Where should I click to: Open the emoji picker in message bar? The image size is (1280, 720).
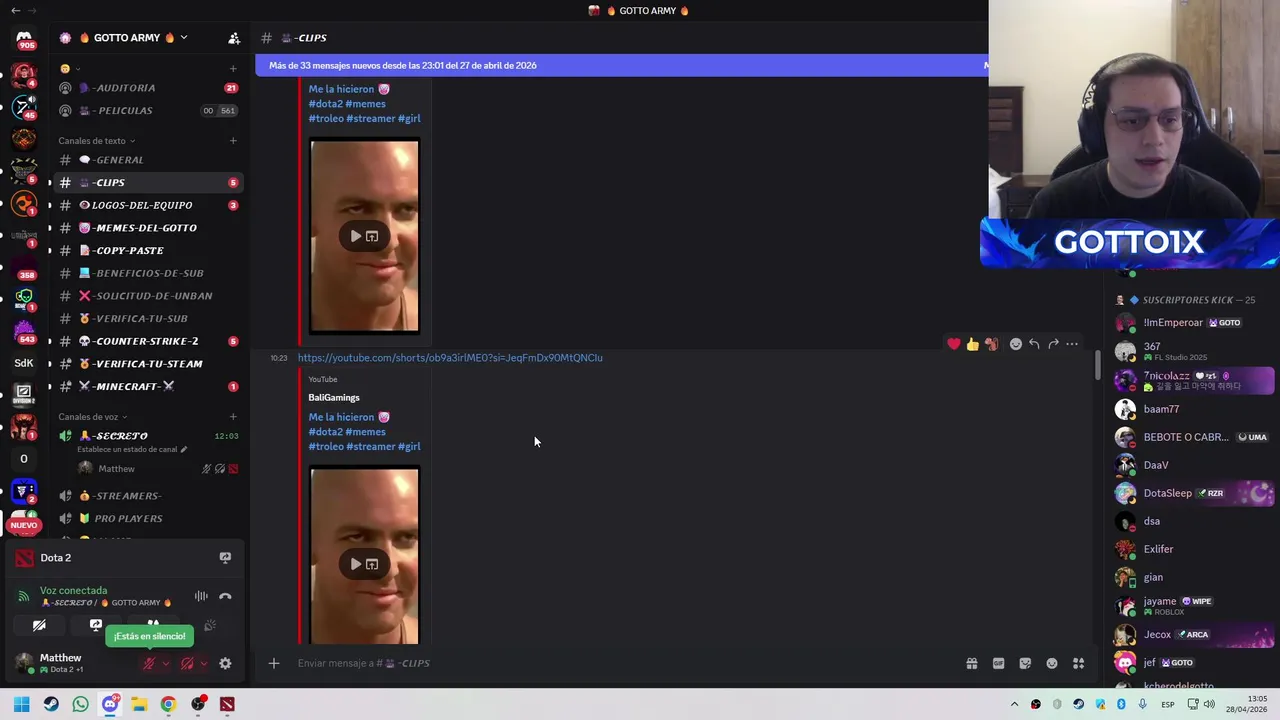pos(1052,663)
